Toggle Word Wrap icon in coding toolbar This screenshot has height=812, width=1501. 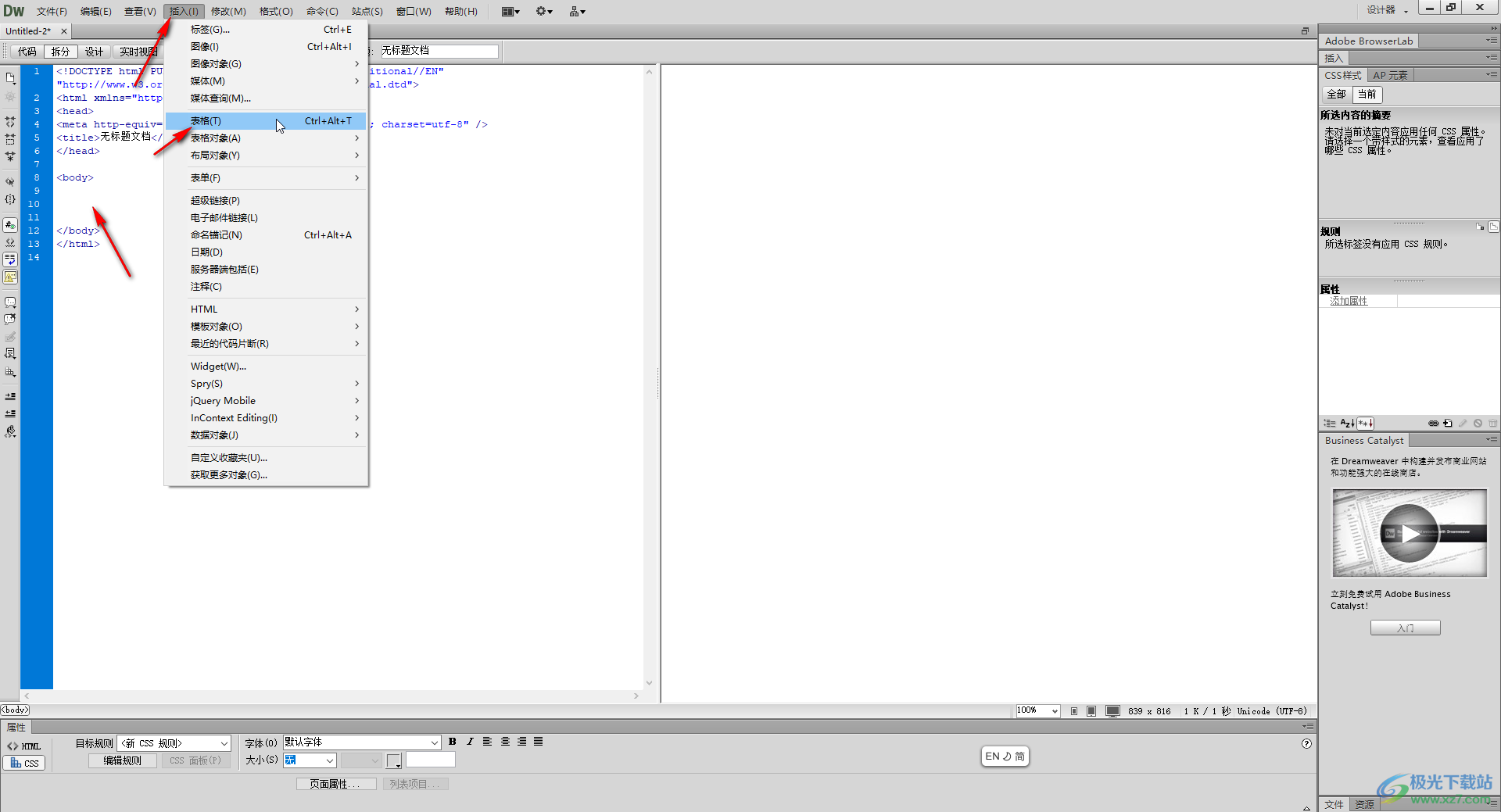tap(10, 259)
